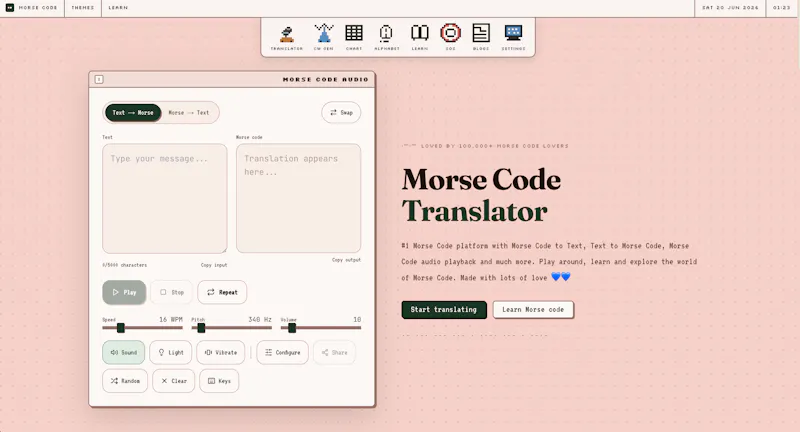Open the Configure options
The width and height of the screenshot is (800, 432).
[x=282, y=352]
